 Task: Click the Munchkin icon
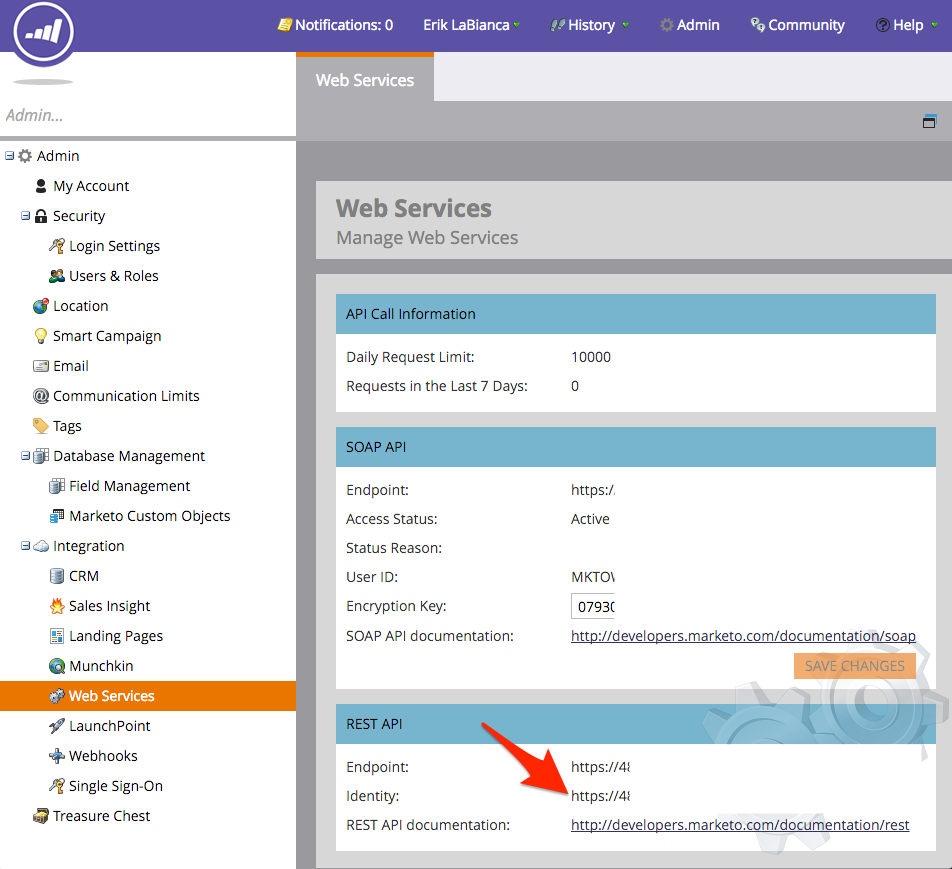click(57, 666)
